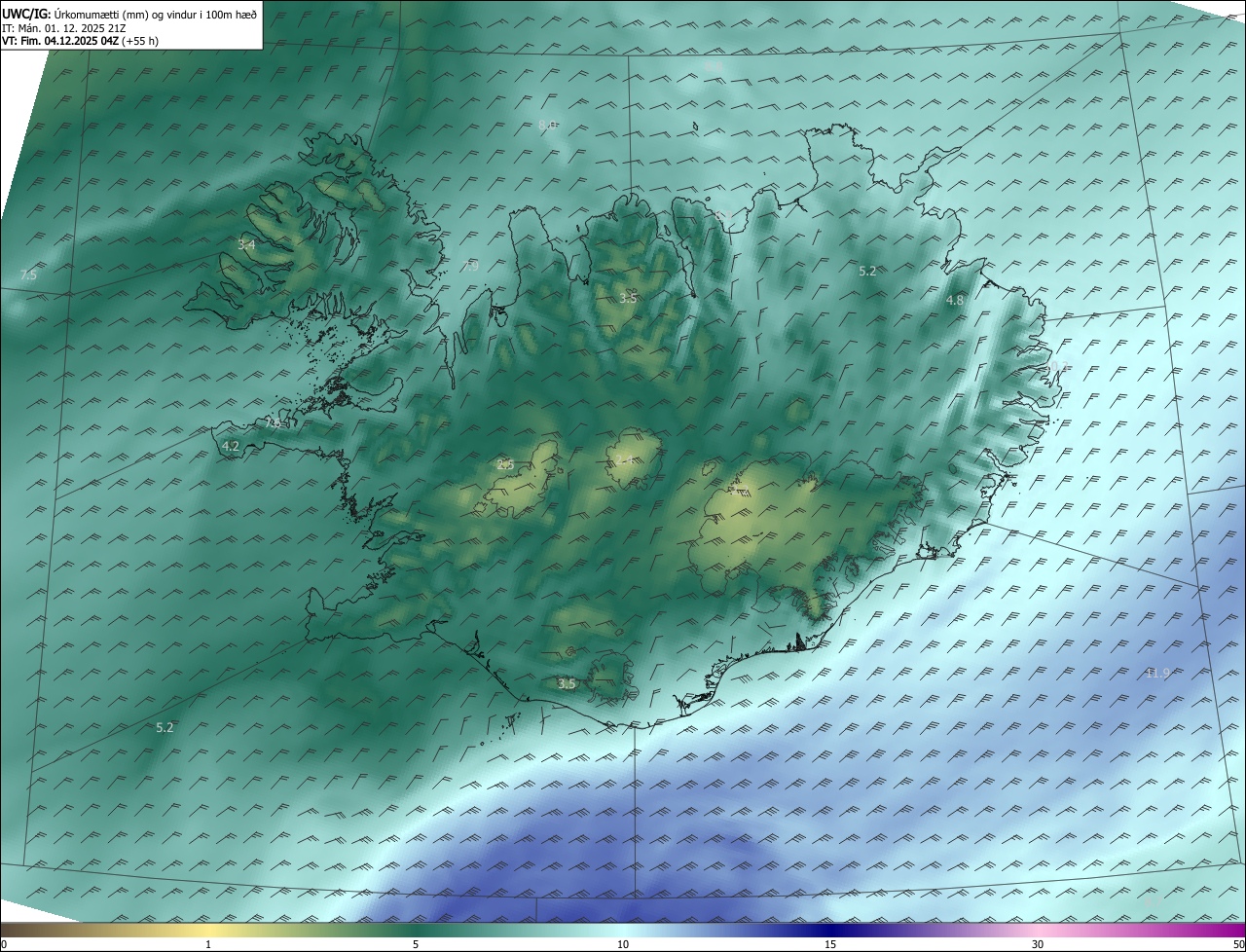Click the 4.2 value on the western peninsula tip
Screen dimensions: 1246x952
[x=231, y=447]
